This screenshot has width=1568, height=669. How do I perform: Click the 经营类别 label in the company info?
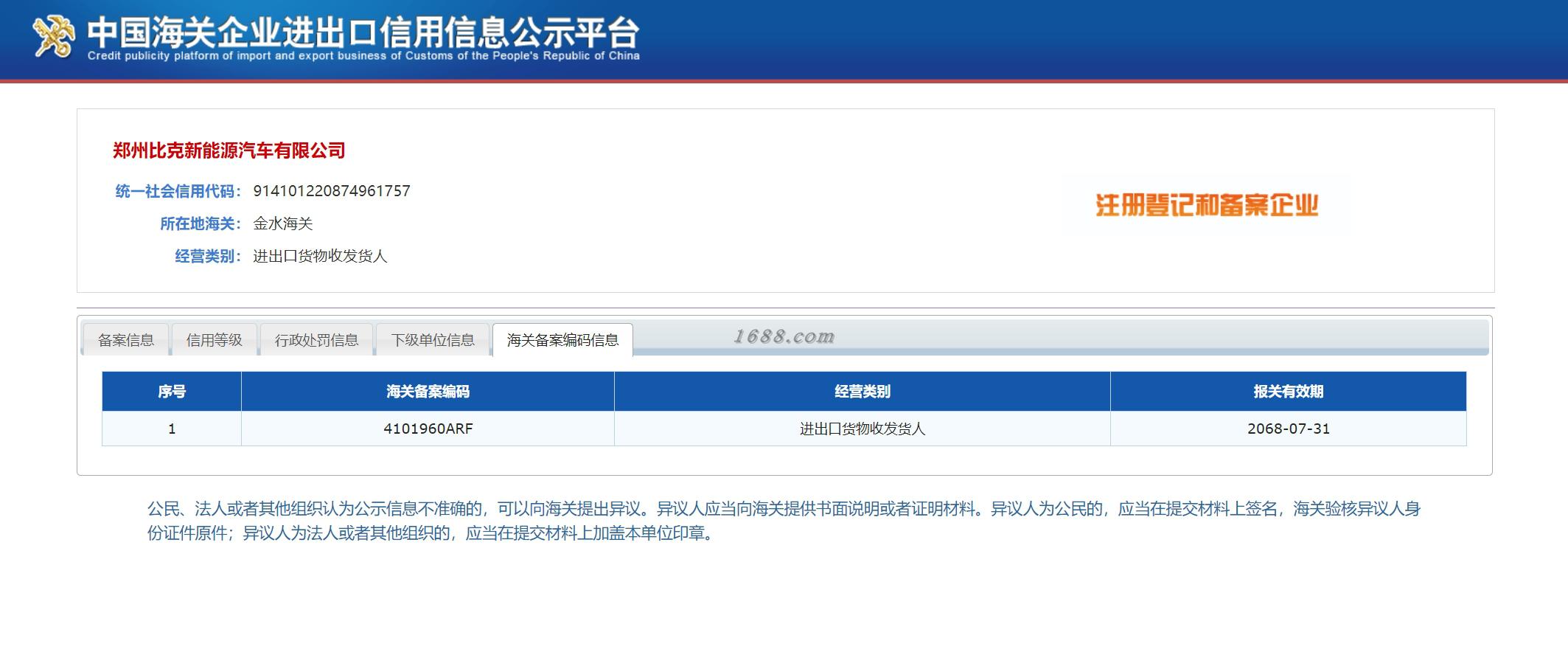(208, 256)
